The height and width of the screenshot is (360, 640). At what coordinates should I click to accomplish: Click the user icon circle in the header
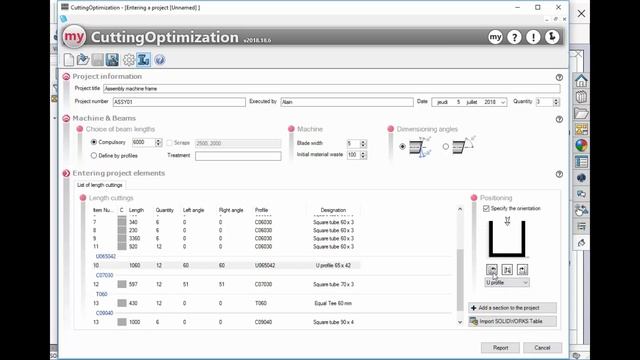pyautogui.click(x=552, y=37)
